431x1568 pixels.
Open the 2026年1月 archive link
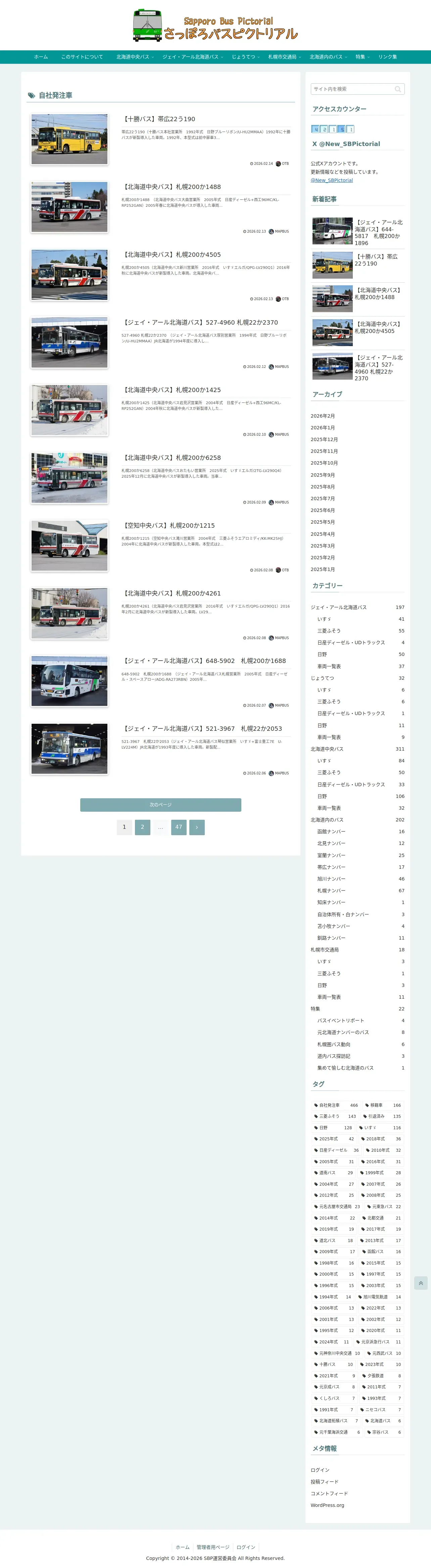tap(323, 428)
